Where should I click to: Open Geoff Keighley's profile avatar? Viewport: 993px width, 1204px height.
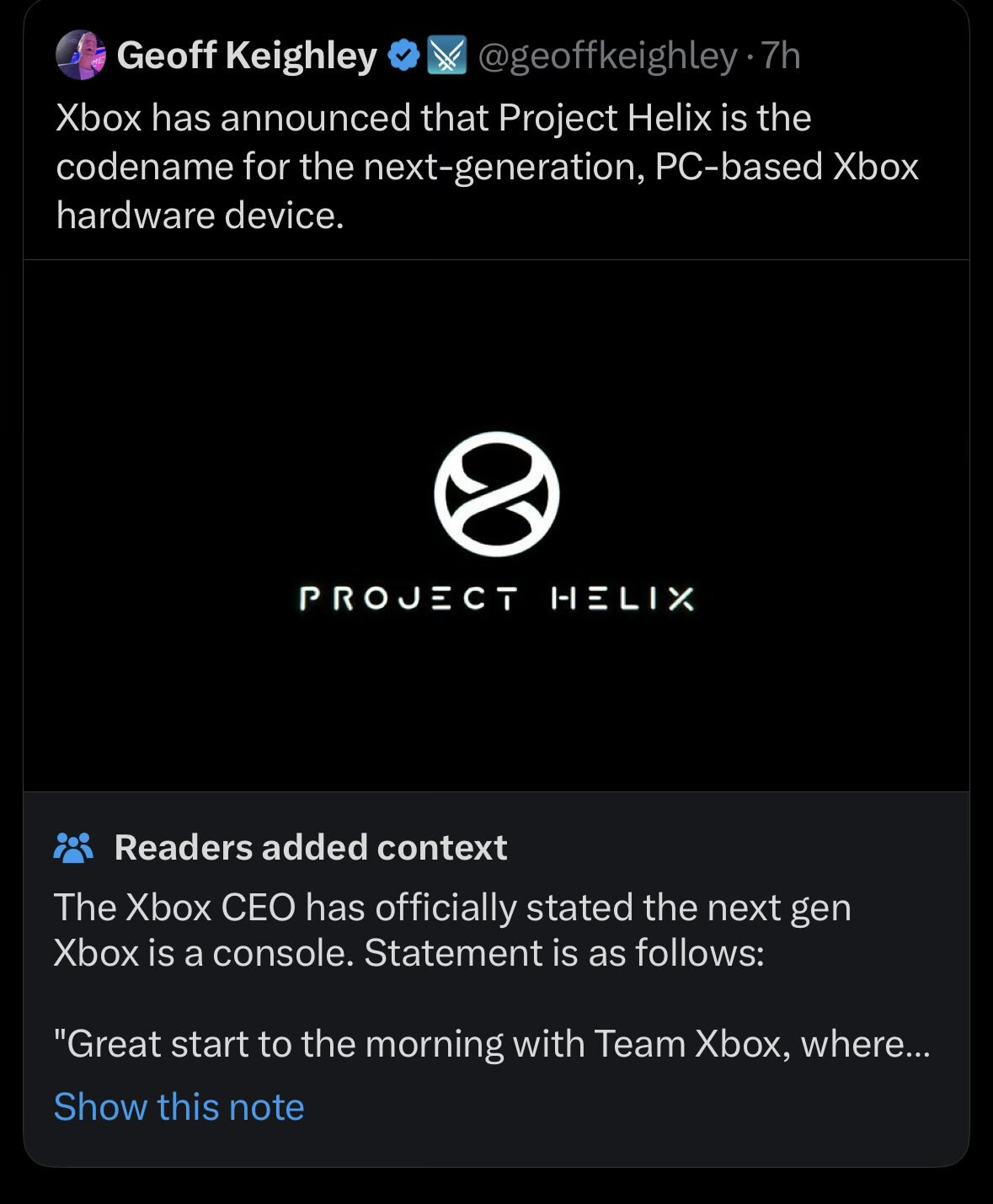point(81,55)
